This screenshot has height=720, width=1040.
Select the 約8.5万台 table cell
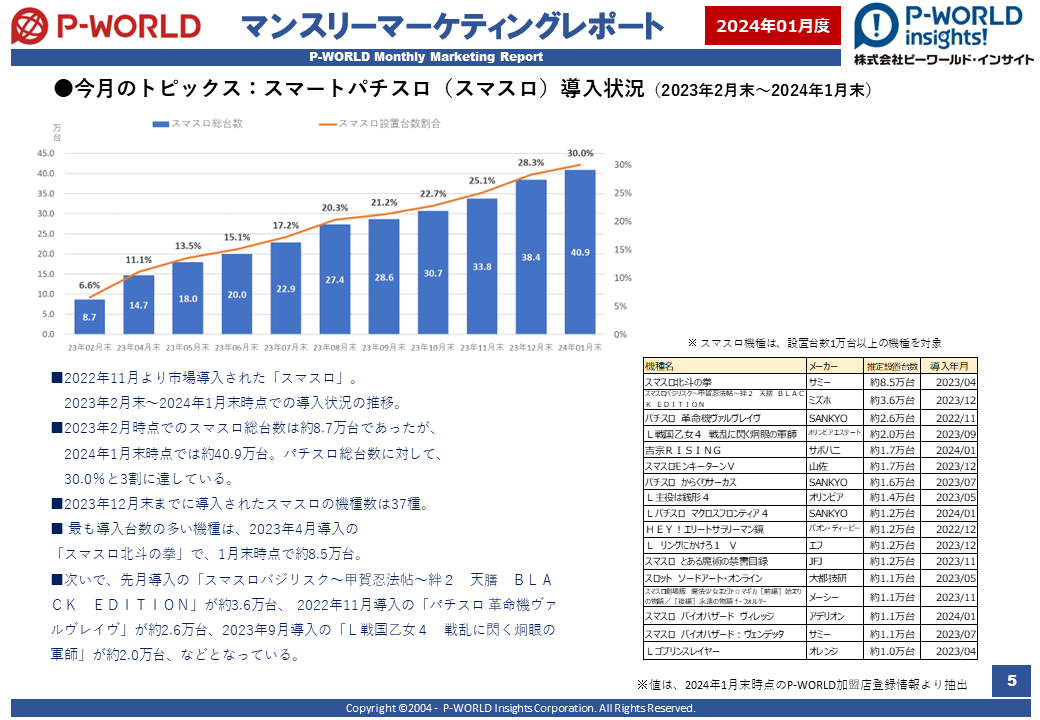coord(892,383)
